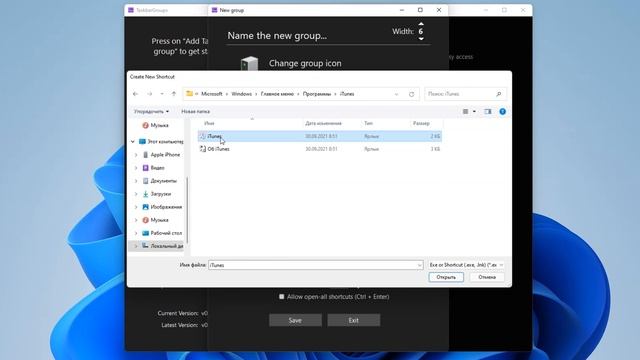Screen dimensions: 640x360
Task: Click the Загрузки download arrow icon
Action: (145, 194)
